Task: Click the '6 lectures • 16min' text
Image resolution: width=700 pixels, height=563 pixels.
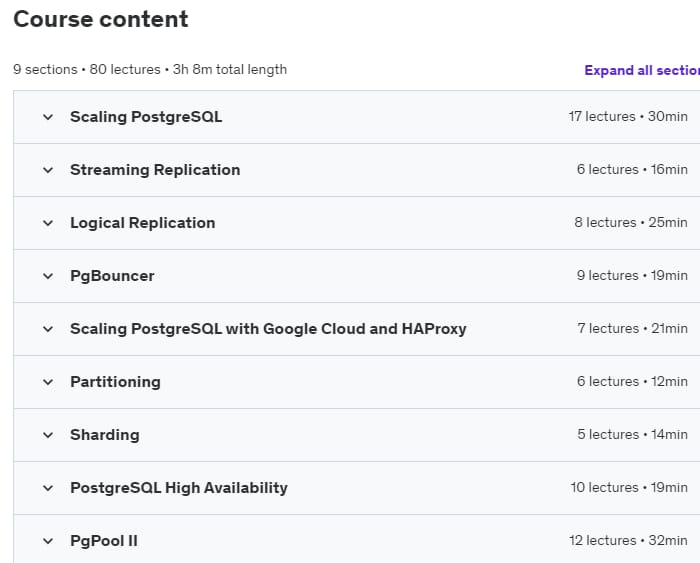Action: (x=632, y=170)
